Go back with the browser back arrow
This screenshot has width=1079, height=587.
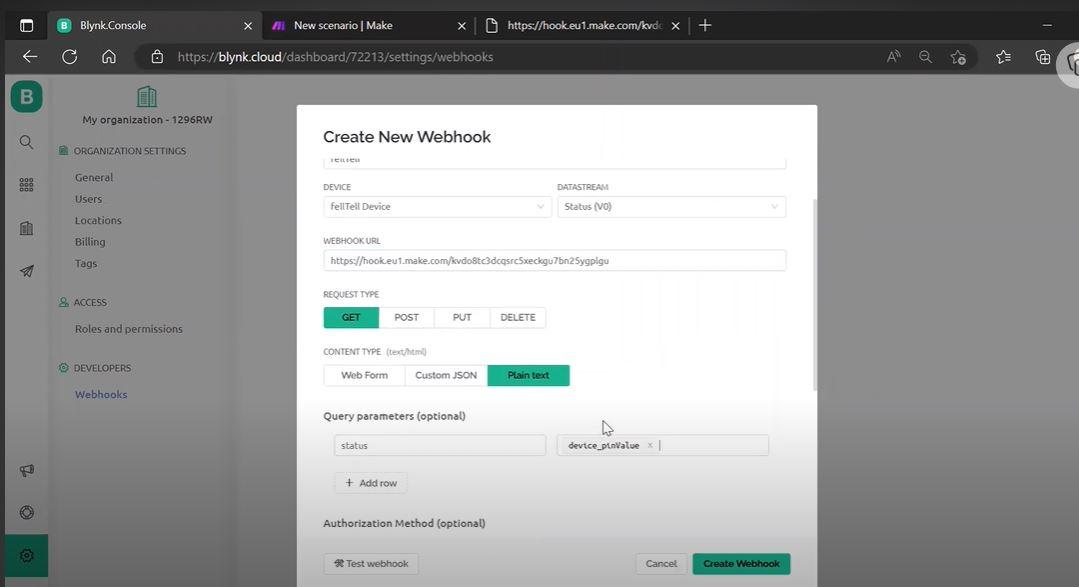pos(30,56)
